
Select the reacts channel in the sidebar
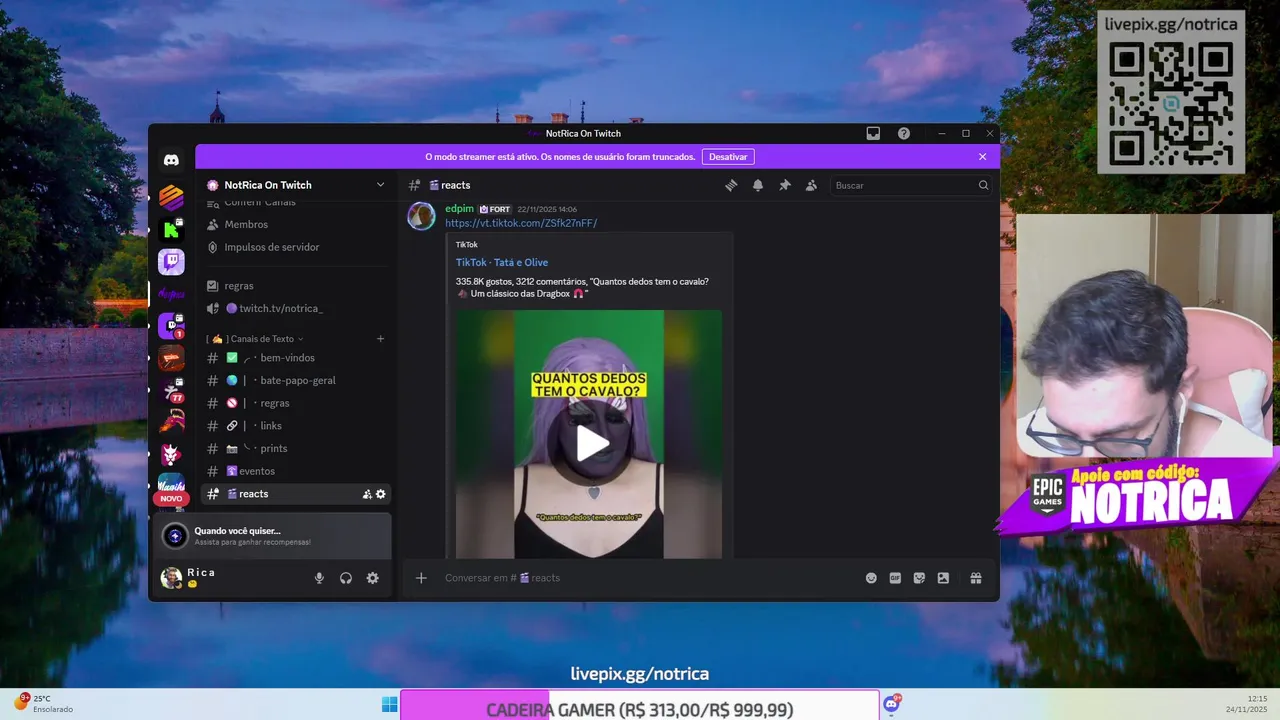coord(295,494)
